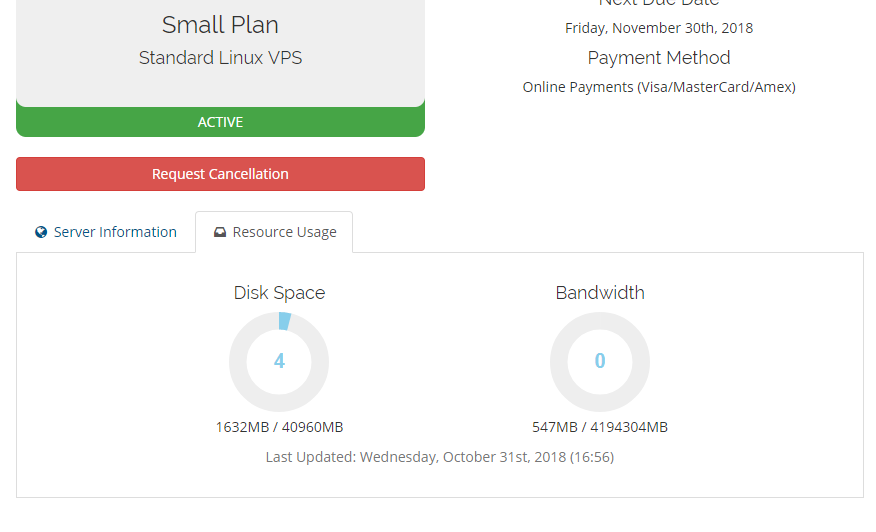
Task: Click the 547MB / 4194304MB bandwidth text
Action: [x=600, y=427]
